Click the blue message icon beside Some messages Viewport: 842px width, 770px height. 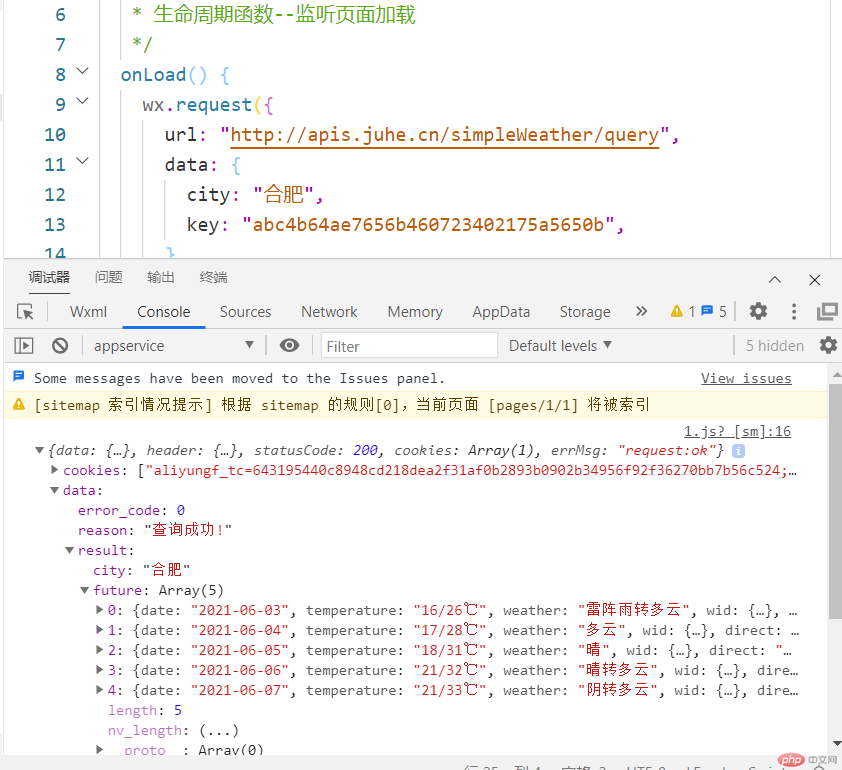click(x=19, y=376)
